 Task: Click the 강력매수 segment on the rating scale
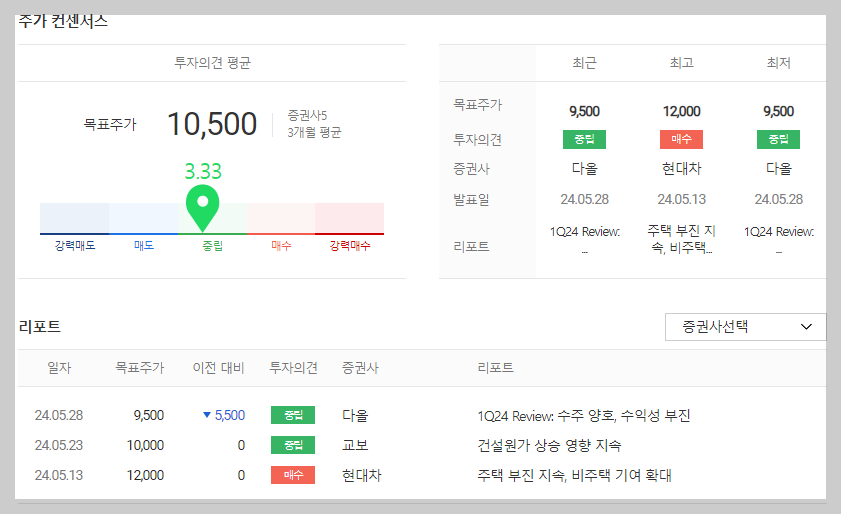tap(350, 218)
